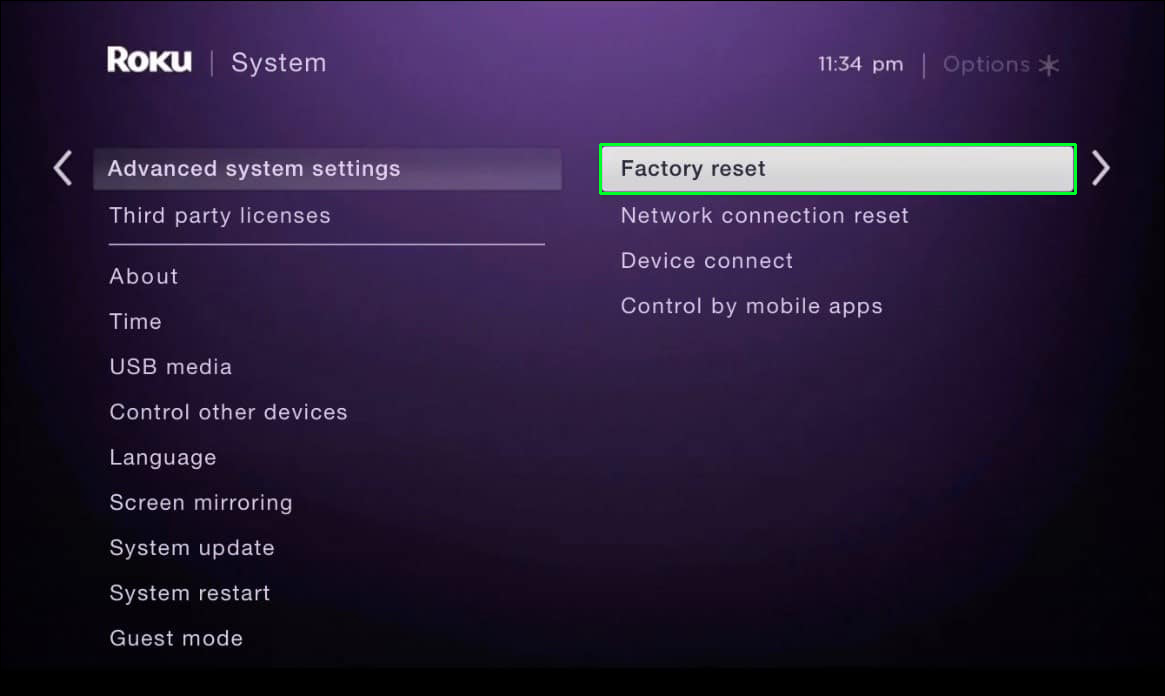The height and width of the screenshot is (696, 1165).
Task: Open Third party licenses
Action: (x=220, y=216)
